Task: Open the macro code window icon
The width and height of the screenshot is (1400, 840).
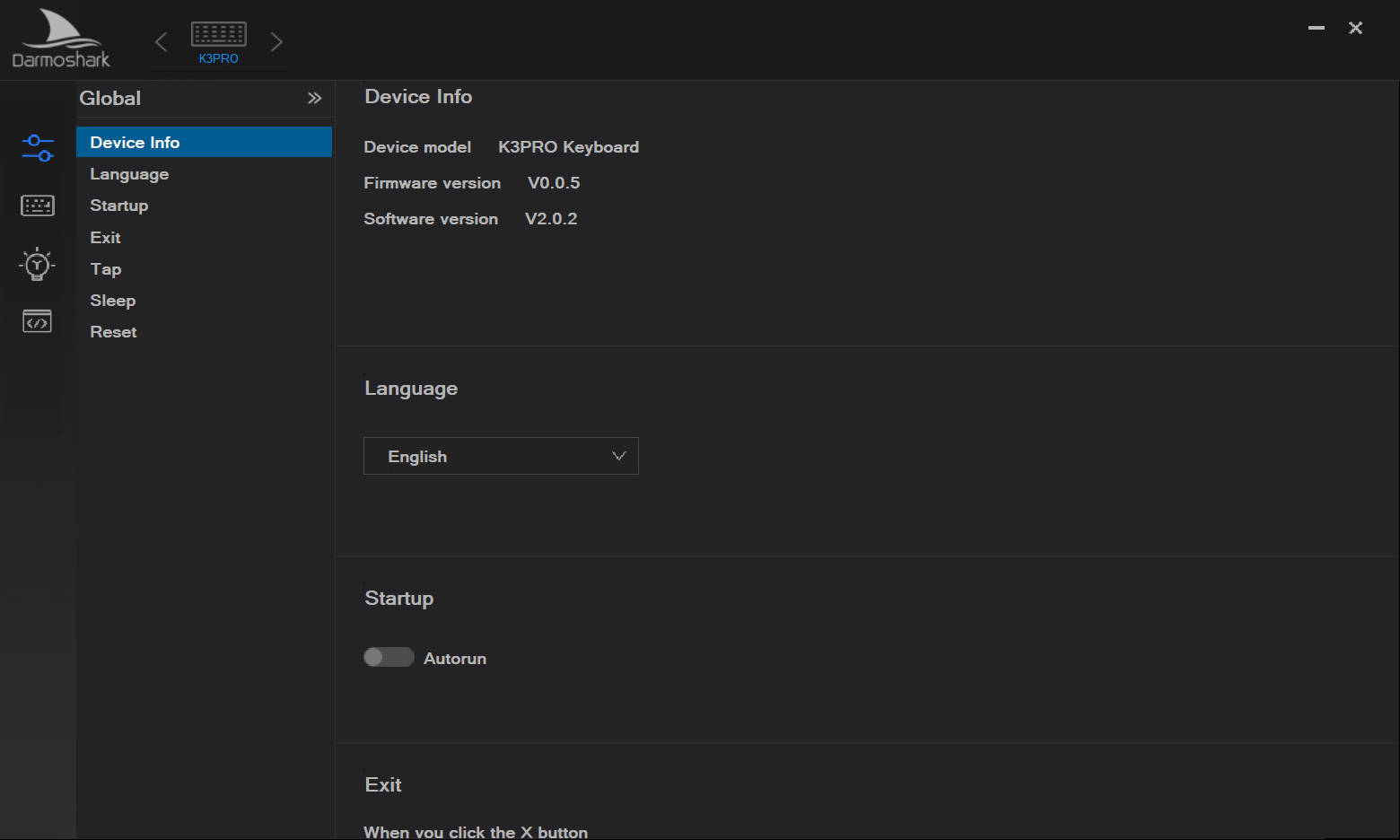Action: point(37,320)
